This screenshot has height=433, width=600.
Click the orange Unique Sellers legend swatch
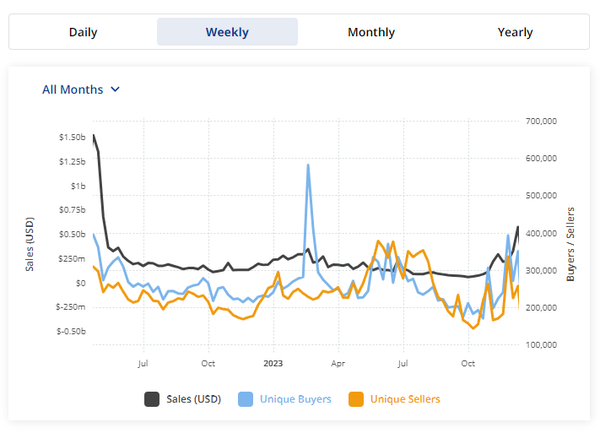(x=355, y=399)
